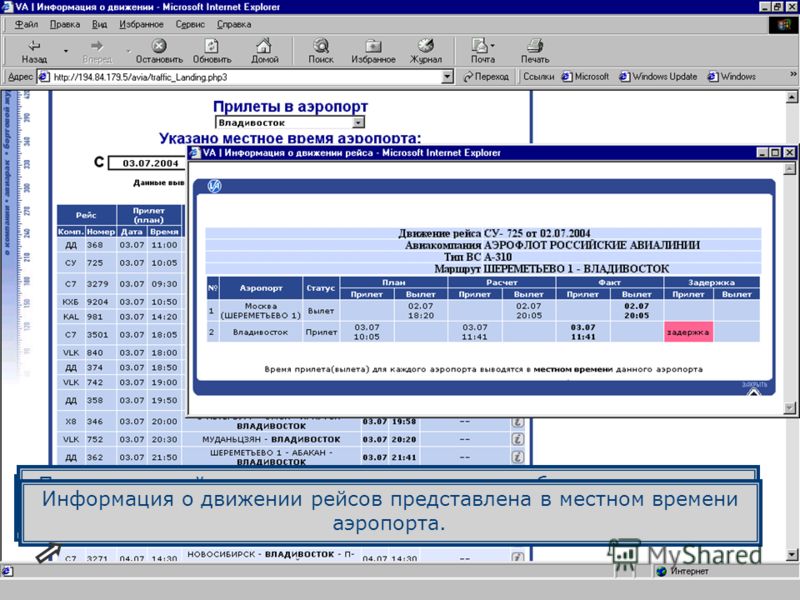Viewport: 800px width, 600px height.
Task: Click the info icon for flight X8 346
Action: pos(517,421)
